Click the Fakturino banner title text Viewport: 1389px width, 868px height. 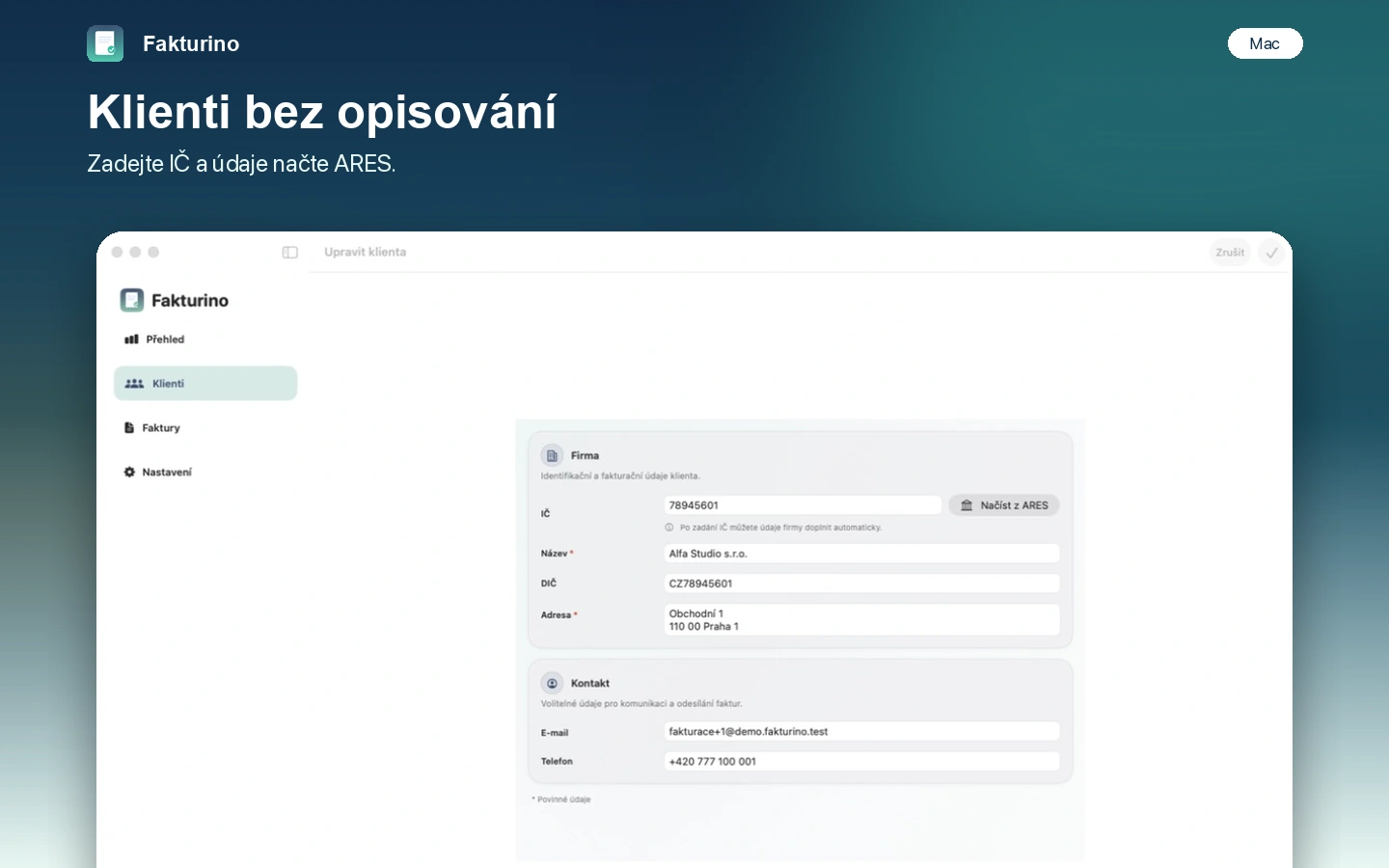point(191,43)
